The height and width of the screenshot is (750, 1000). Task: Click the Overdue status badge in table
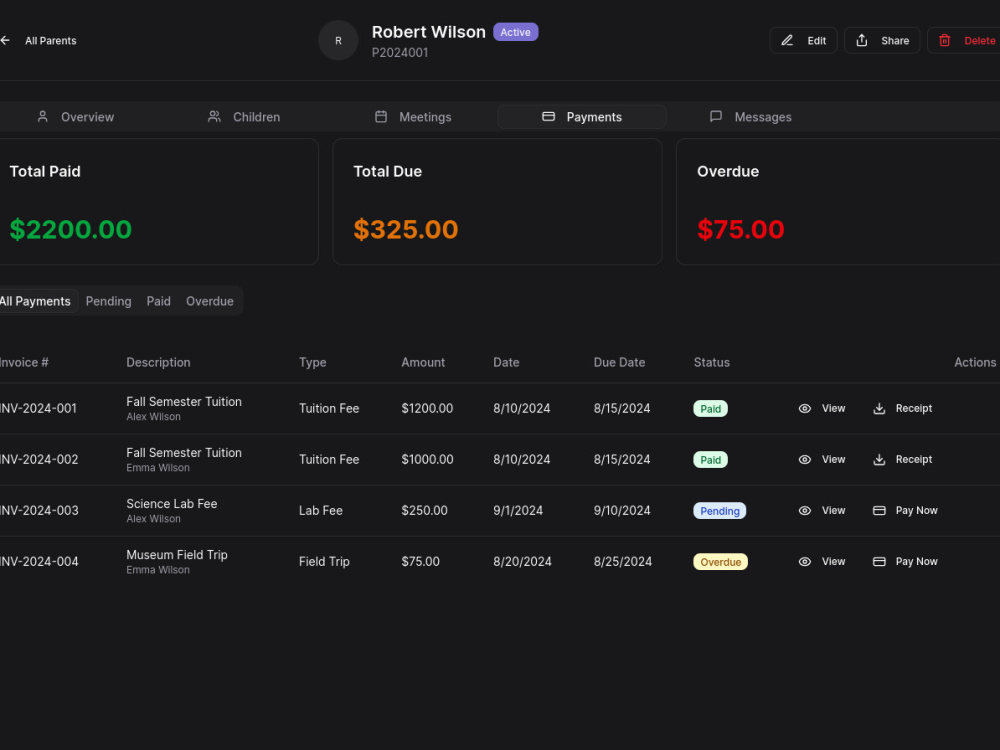pyautogui.click(x=721, y=562)
